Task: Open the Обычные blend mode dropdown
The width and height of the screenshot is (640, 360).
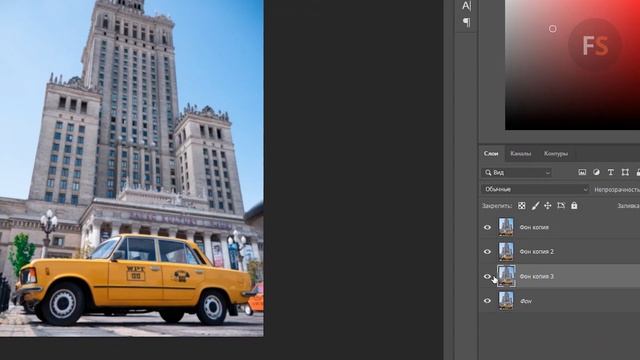Action: click(535, 189)
